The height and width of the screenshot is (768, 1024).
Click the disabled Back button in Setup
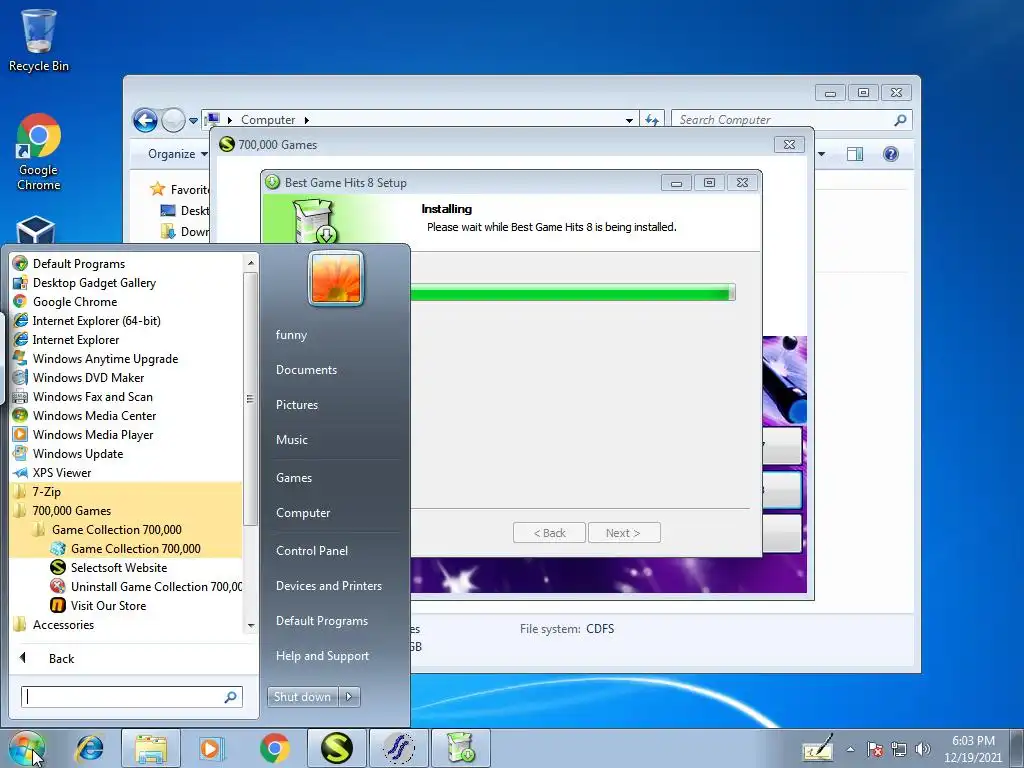click(549, 533)
